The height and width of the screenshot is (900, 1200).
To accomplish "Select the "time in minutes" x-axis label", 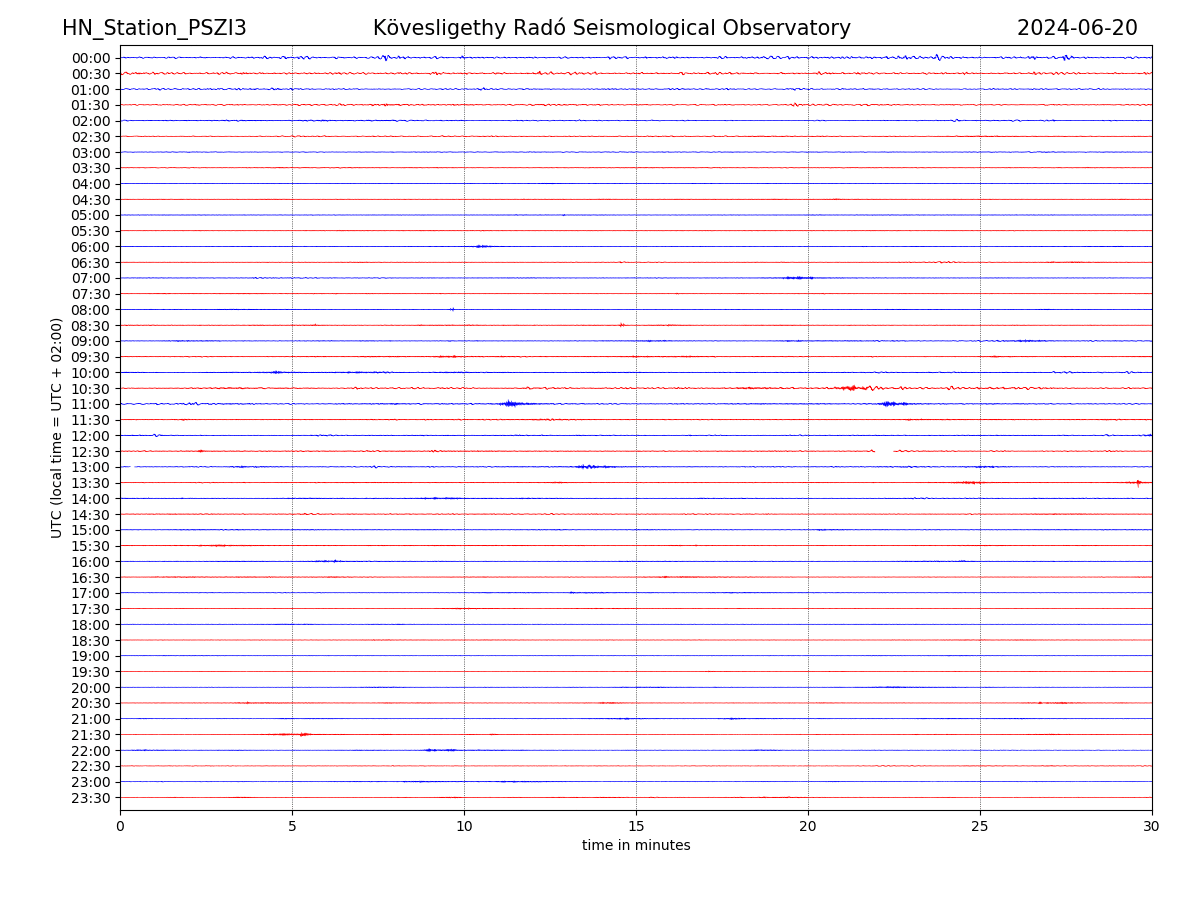I will pyautogui.click(x=636, y=846).
